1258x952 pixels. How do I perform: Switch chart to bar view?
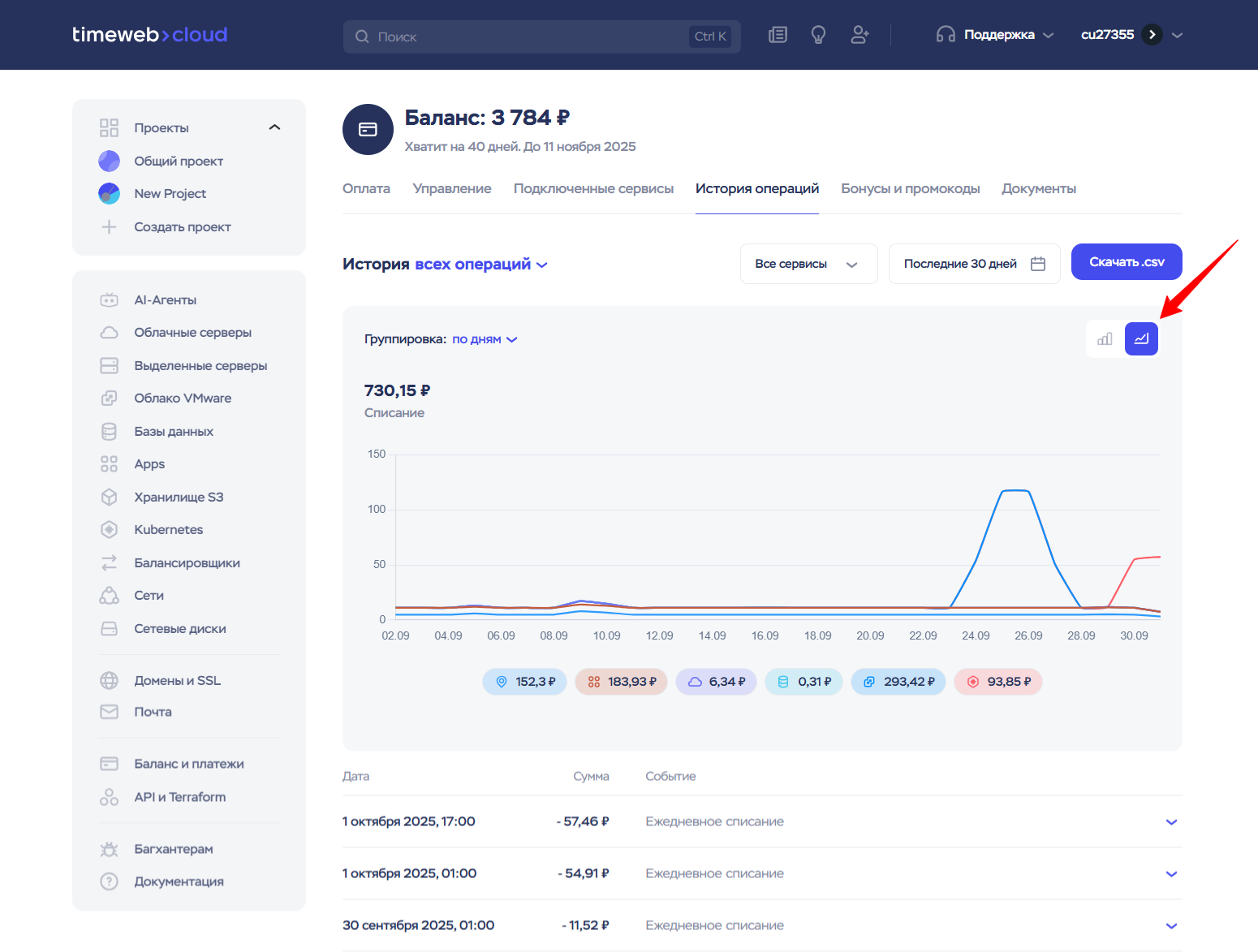click(x=1105, y=339)
